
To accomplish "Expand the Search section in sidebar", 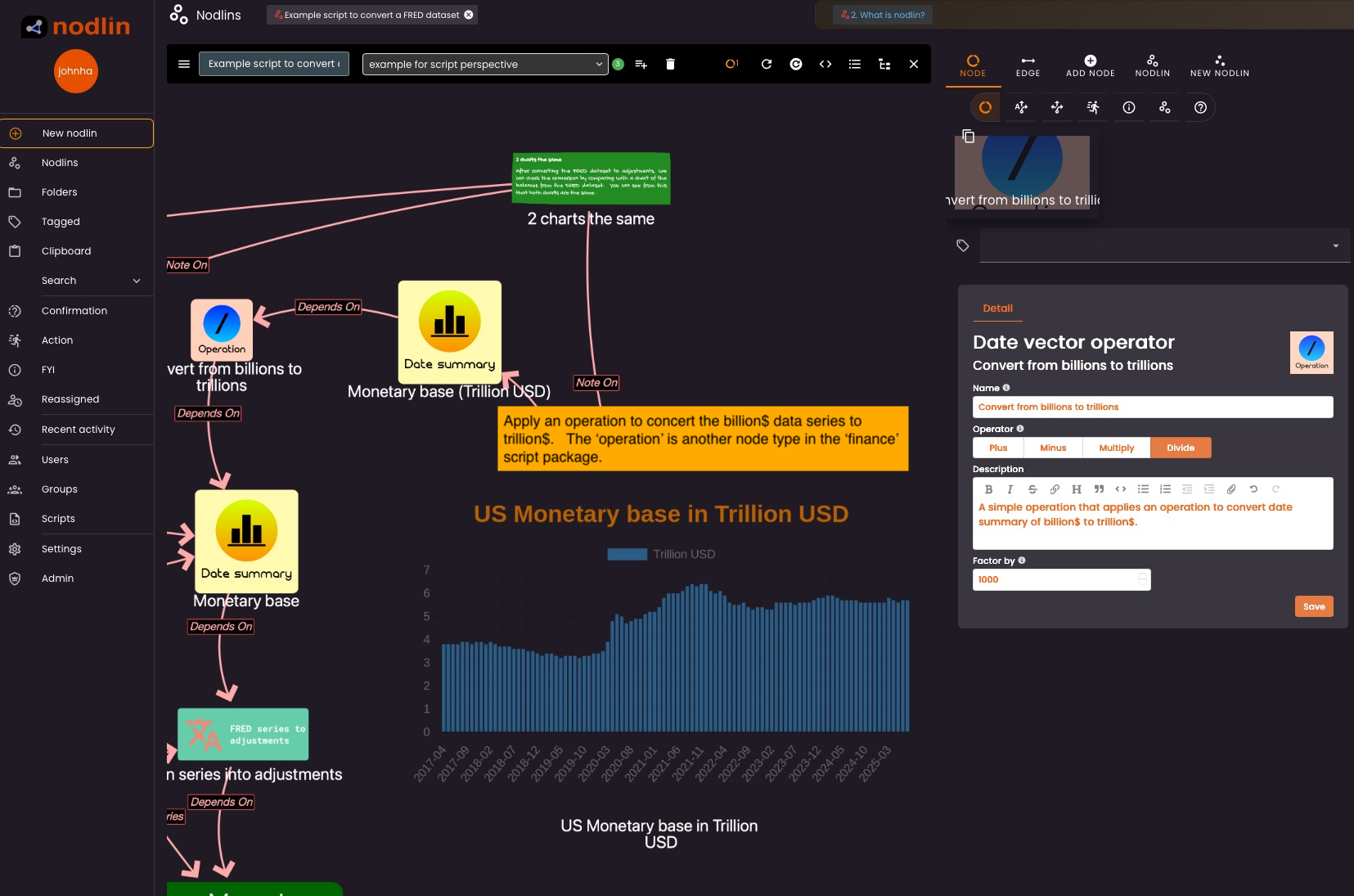I will tap(137, 281).
